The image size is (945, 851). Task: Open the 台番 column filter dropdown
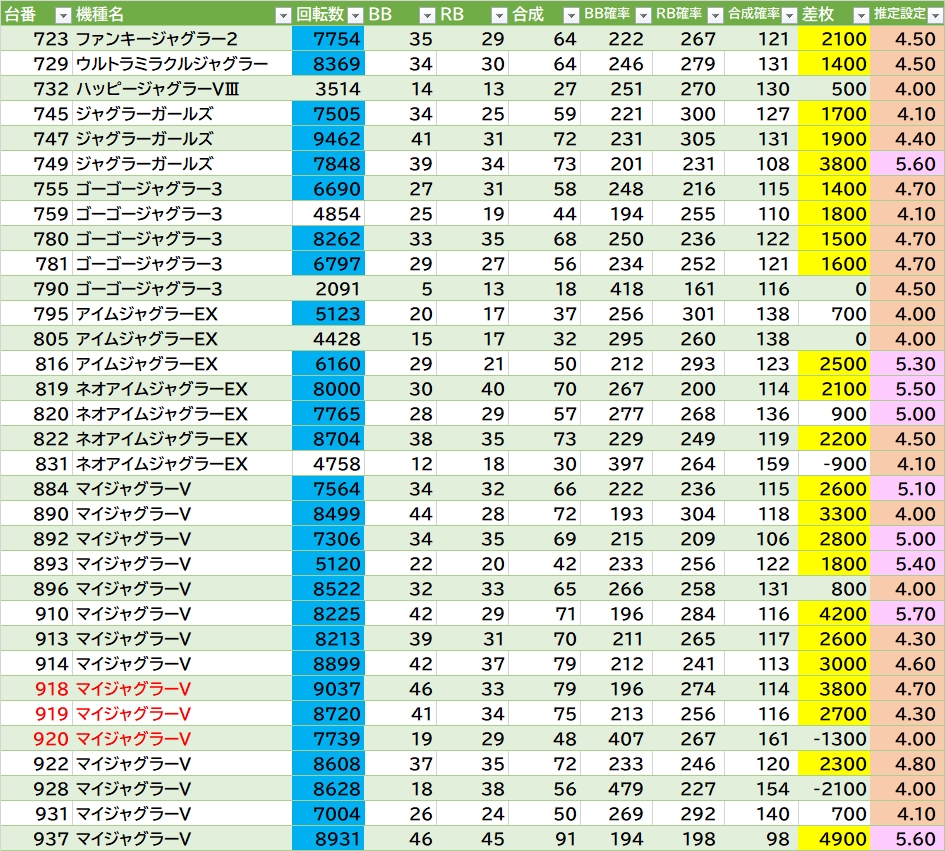pyautogui.click(x=62, y=15)
